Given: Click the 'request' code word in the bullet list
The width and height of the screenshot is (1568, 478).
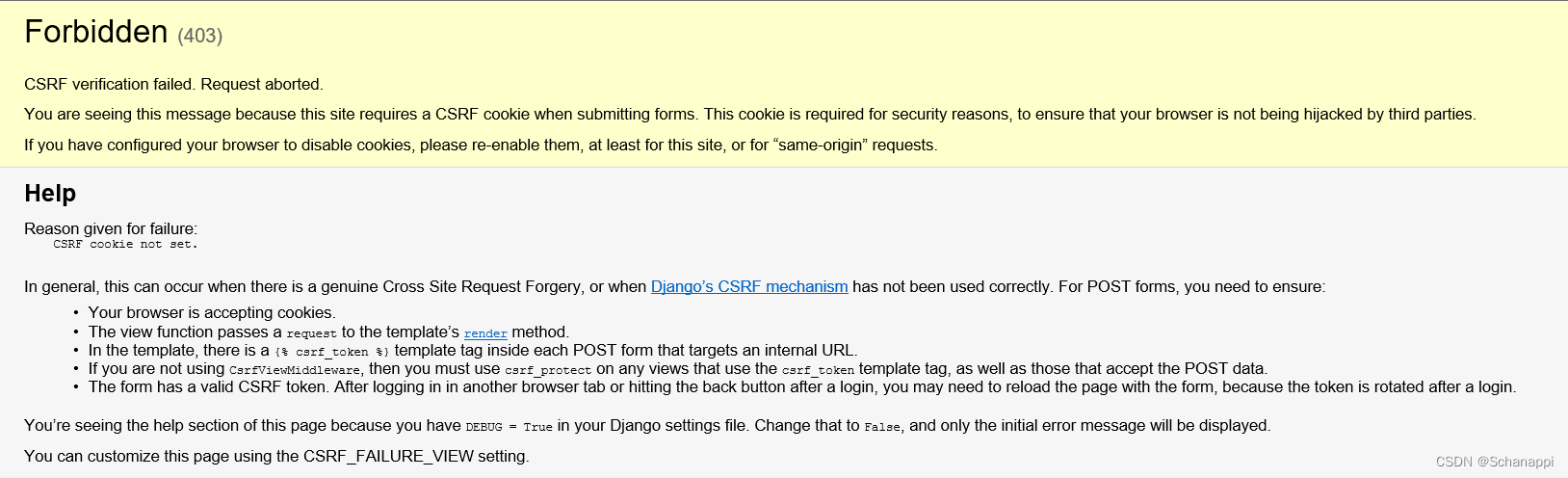Looking at the screenshot, I should (311, 333).
